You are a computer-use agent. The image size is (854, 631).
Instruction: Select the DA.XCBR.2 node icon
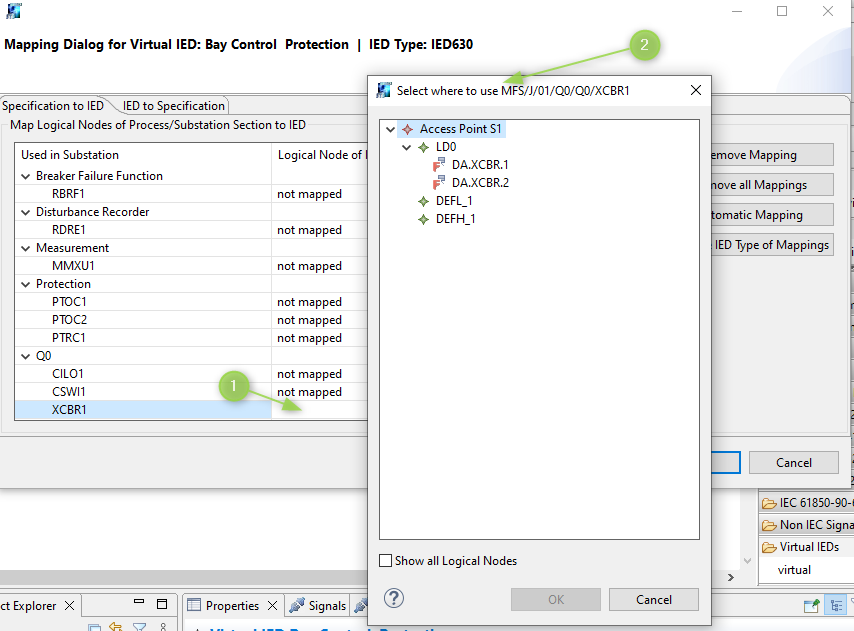(439, 183)
